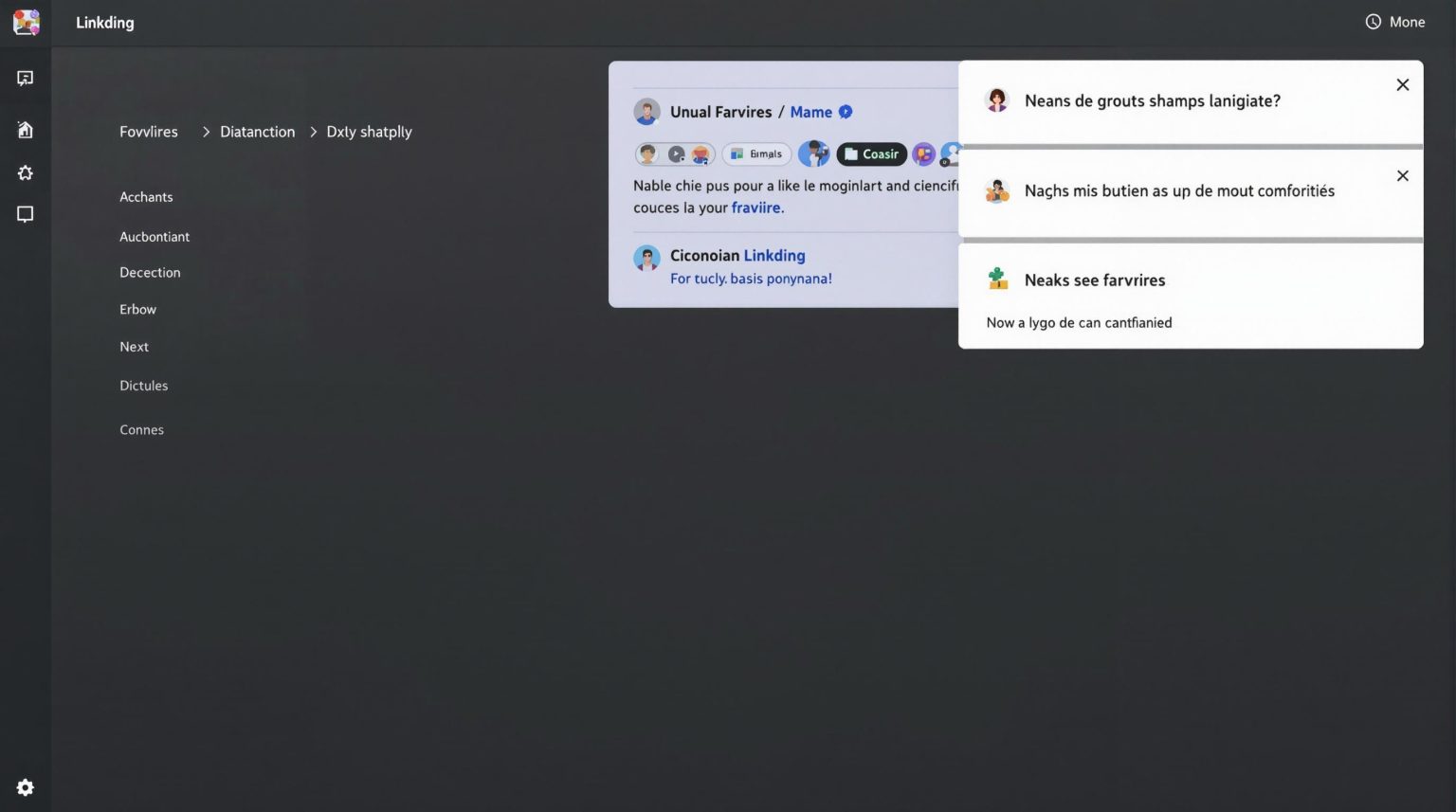Follow the fraviire link
1456x812 pixels.
click(756, 208)
